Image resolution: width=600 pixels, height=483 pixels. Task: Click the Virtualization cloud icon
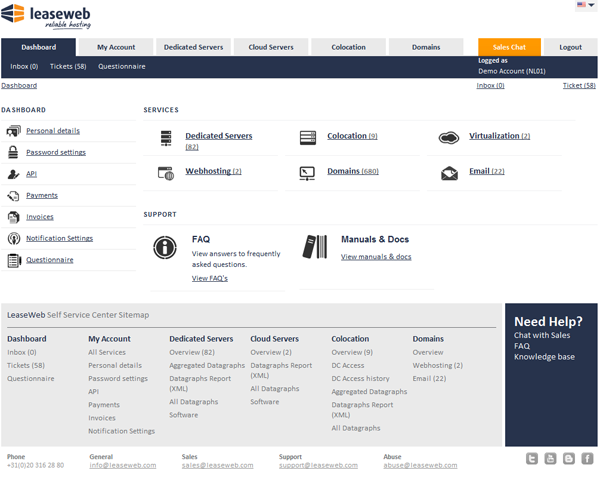click(x=449, y=137)
